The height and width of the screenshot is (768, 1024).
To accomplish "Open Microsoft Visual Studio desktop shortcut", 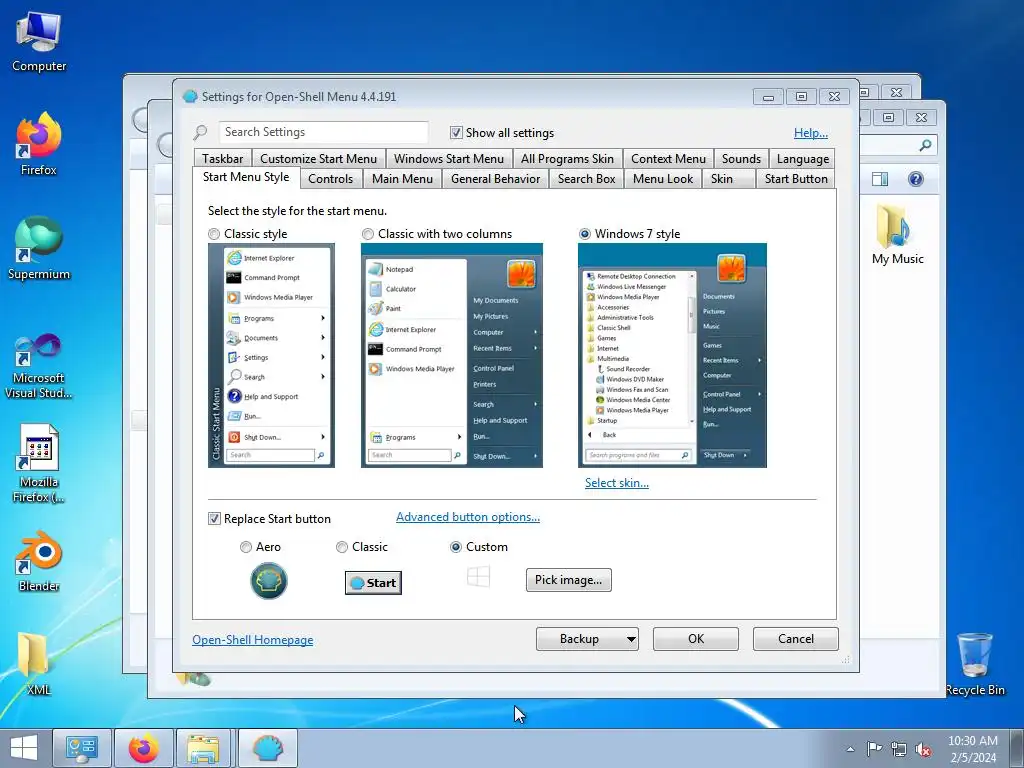I will point(39,366).
